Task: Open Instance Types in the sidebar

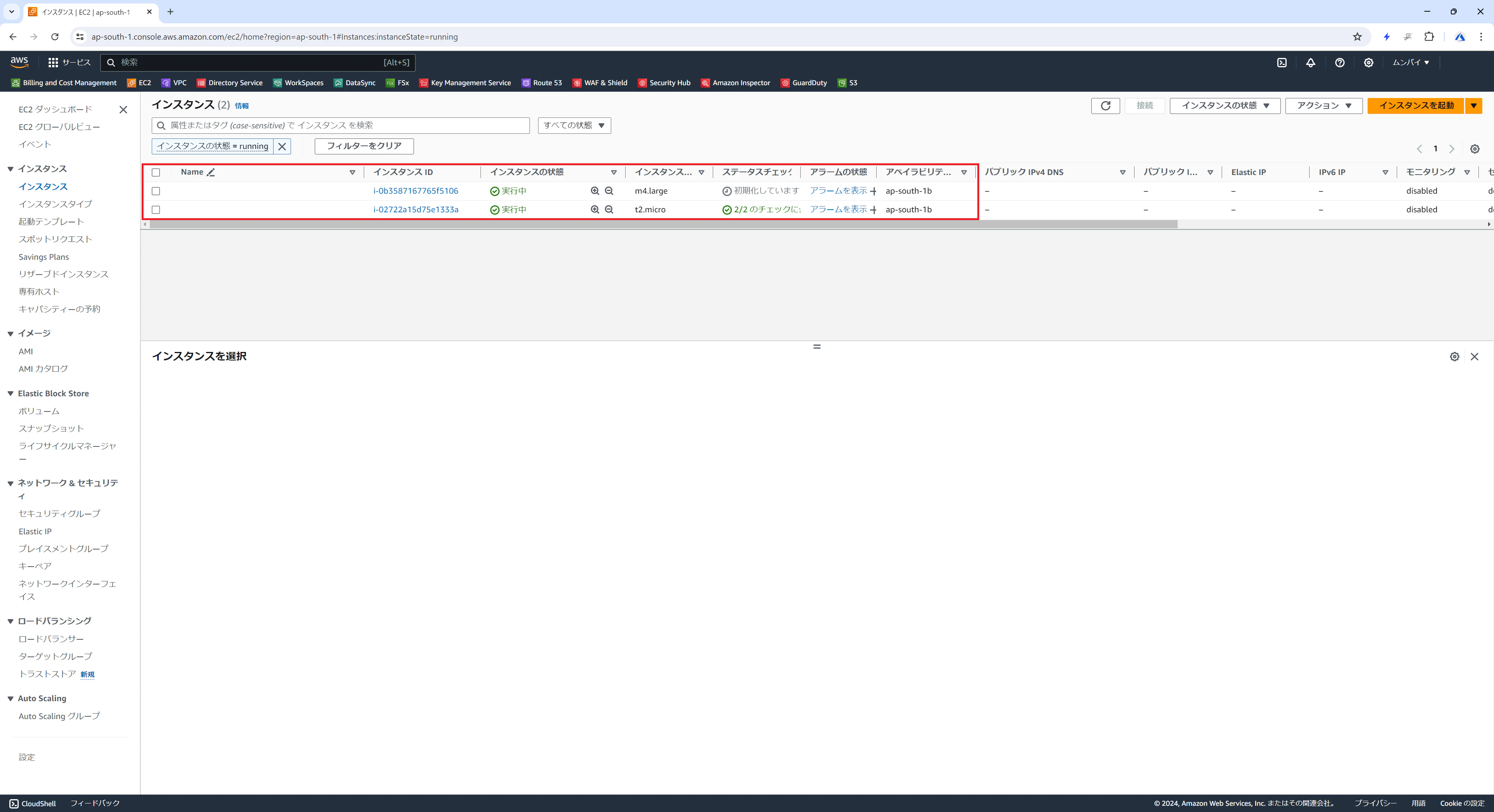Action: point(55,204)
